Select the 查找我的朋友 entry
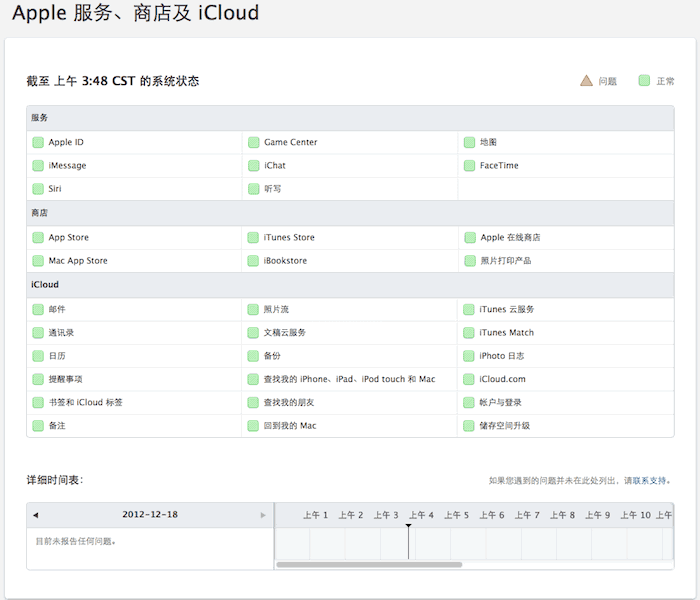 coord(288,403)
